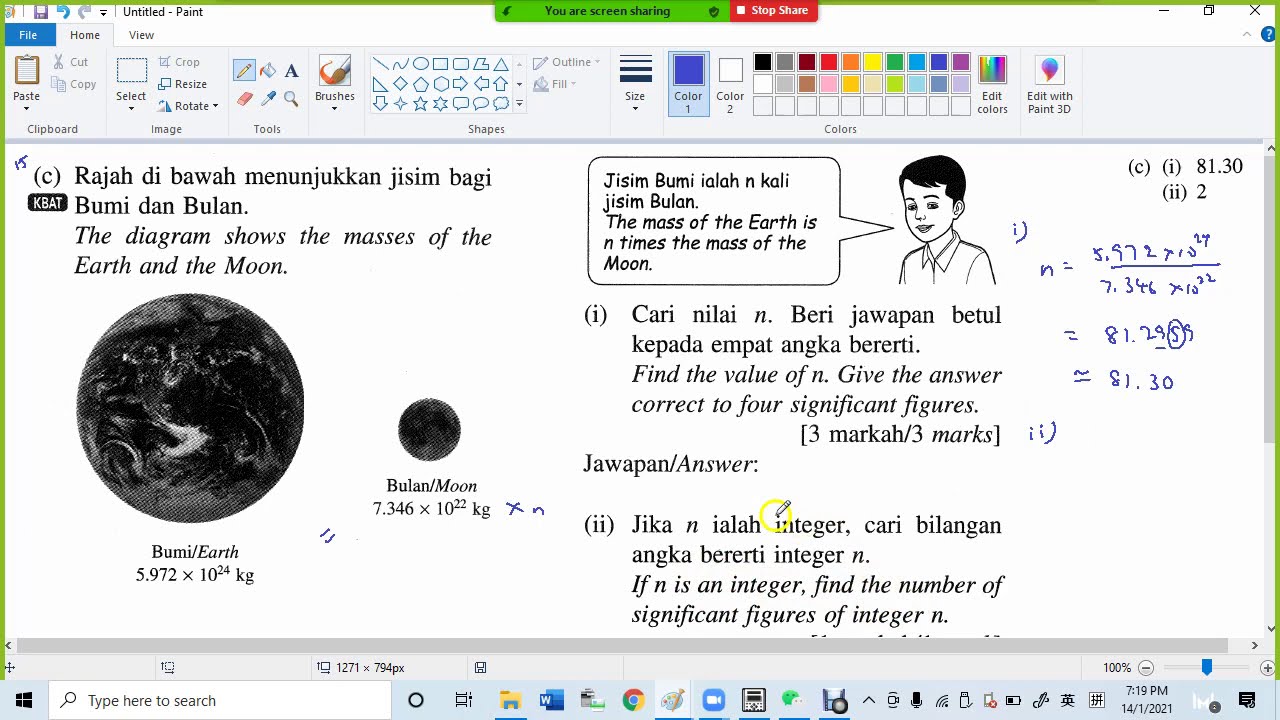The height and width of the screenshot is (720, 1280).
Task: Open the Windows Start menu
Action: [24, 700]
